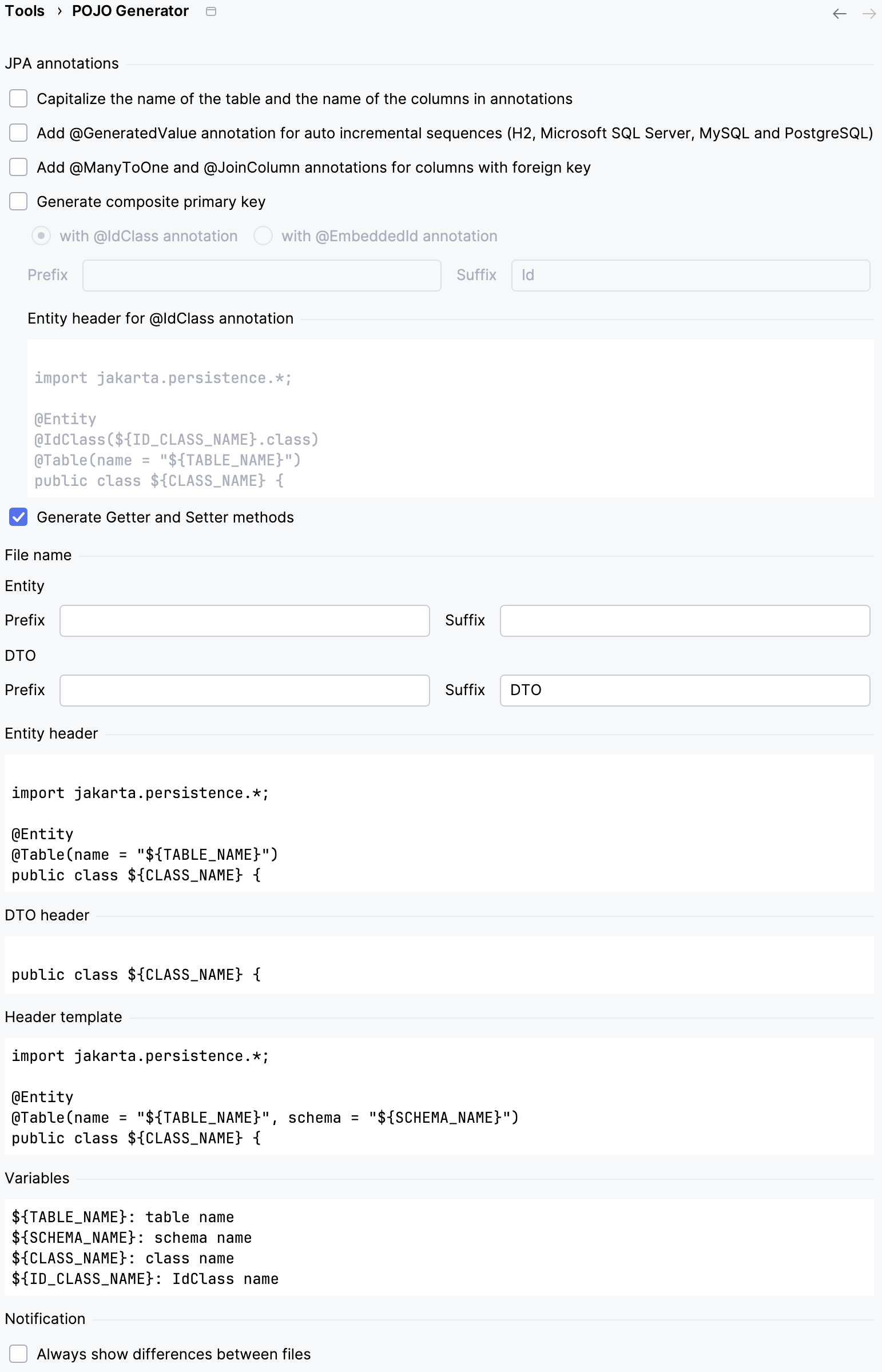The height and width of the screenshot is (1372, 882).
Task: Click the @Entity line in Entity header editor
Action: pos(42,834)
